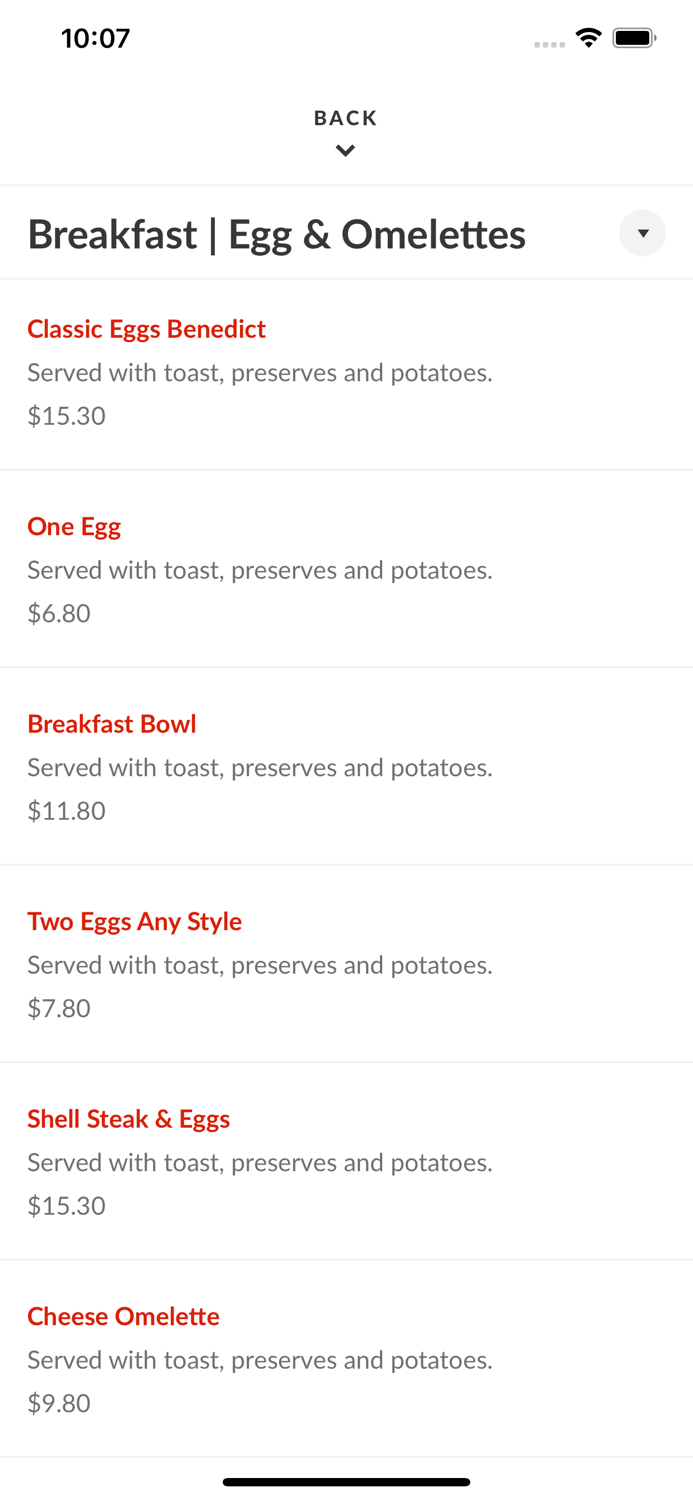Image resolution: width=693 pixels, height=1500 pixels.
Task: Choose the Breakfast Bowl item
Action: click(112, 724)
